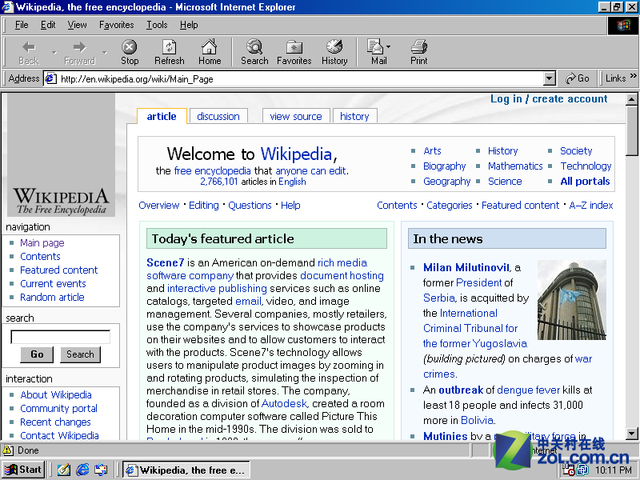
Task: Go to Home via toolbar icon
Action: 209,52
